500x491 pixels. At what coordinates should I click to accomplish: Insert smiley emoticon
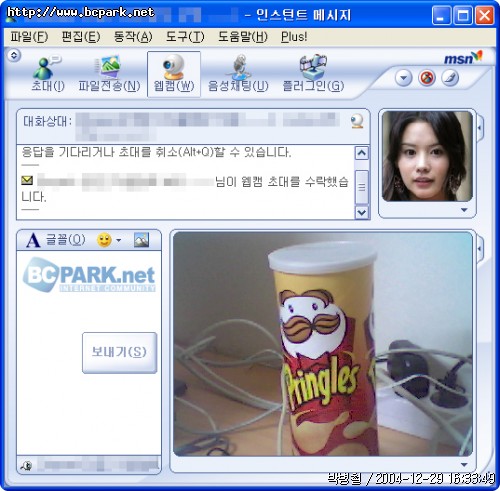coord(104,240)
